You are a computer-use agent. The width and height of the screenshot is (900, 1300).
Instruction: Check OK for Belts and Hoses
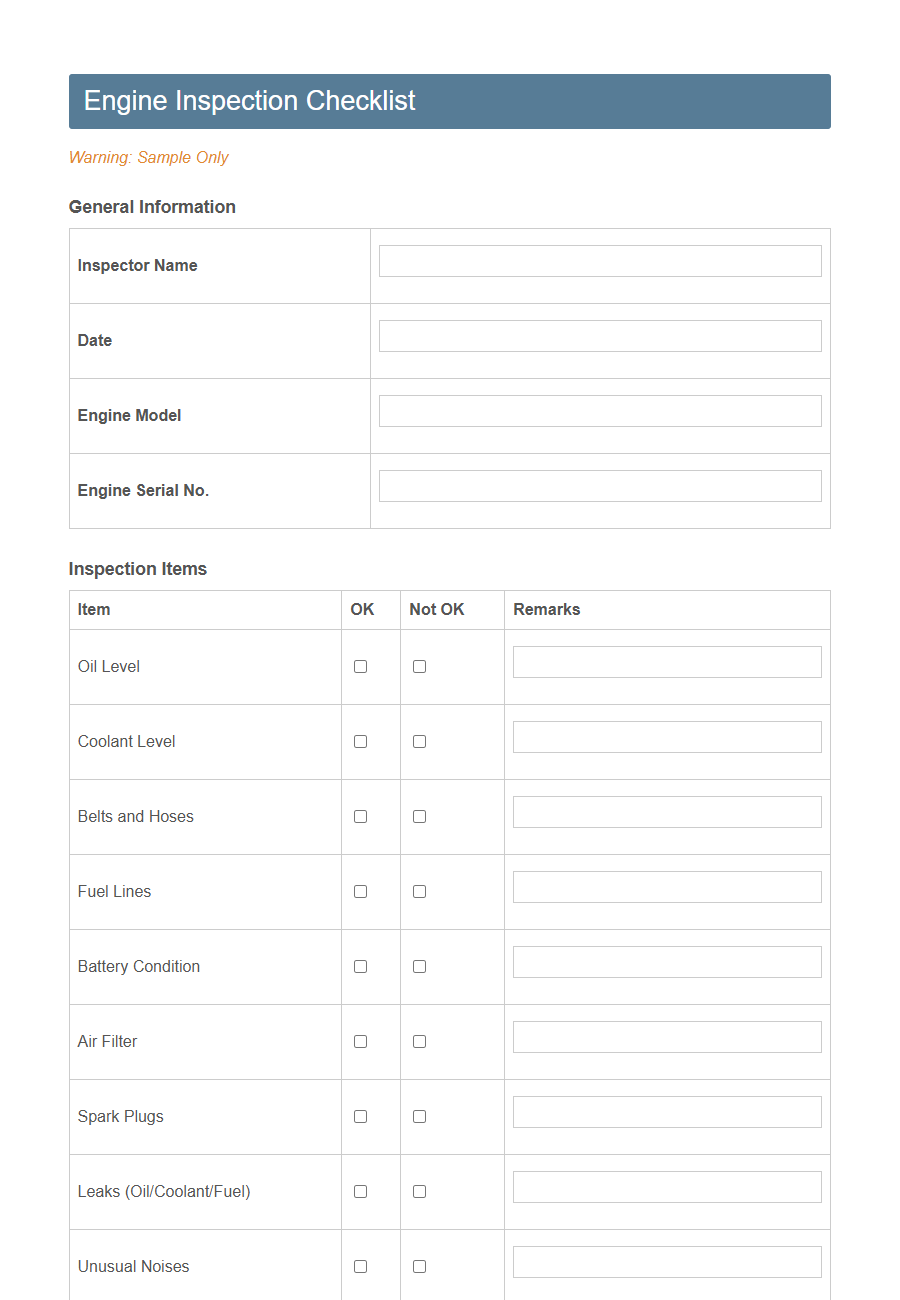tap(360, 816)
